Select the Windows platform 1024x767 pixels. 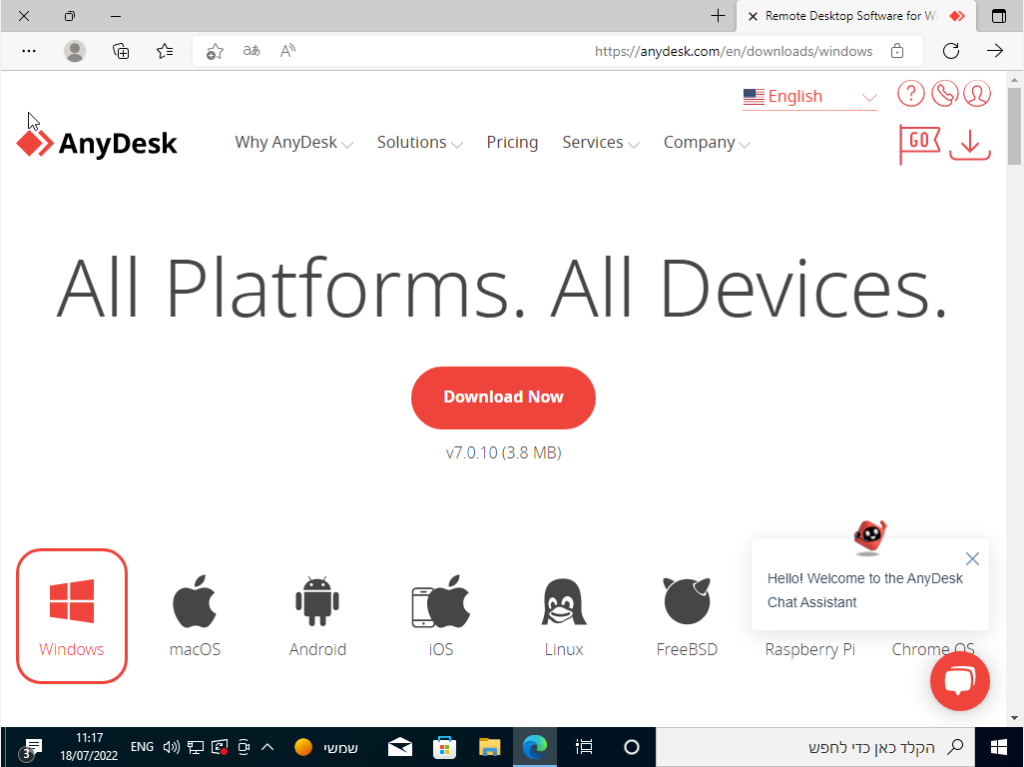tap(72, 616)
